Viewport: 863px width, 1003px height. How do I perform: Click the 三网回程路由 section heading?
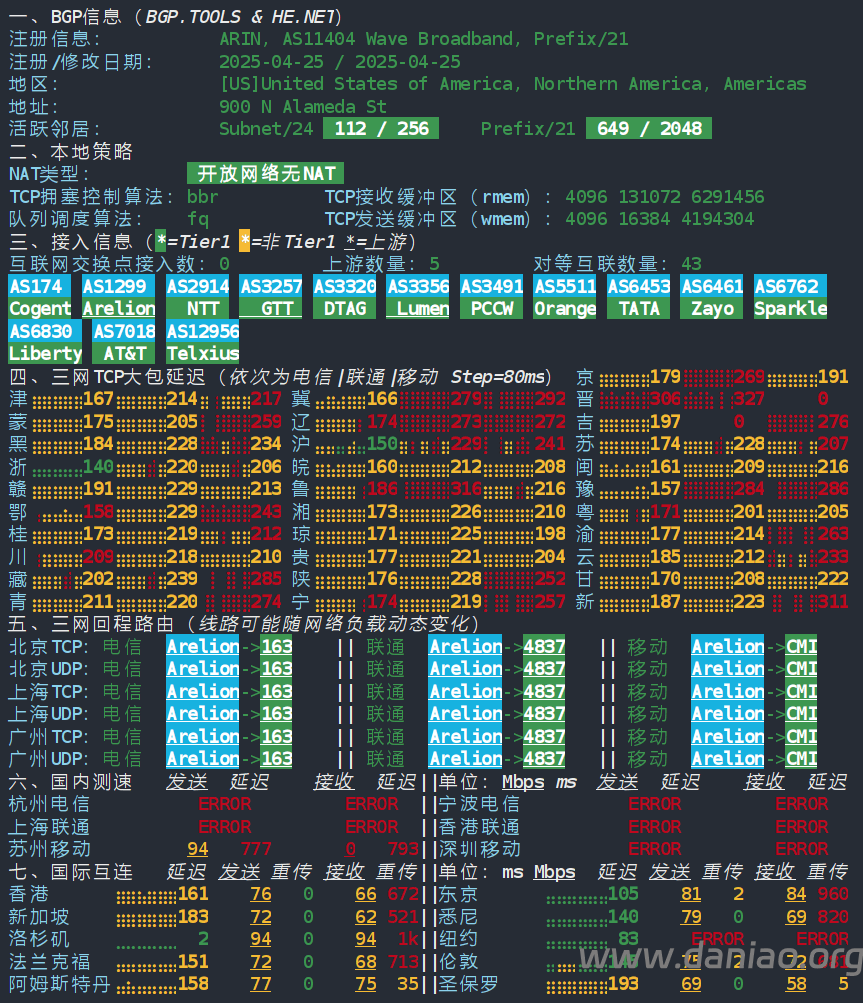tap(242, 624)
